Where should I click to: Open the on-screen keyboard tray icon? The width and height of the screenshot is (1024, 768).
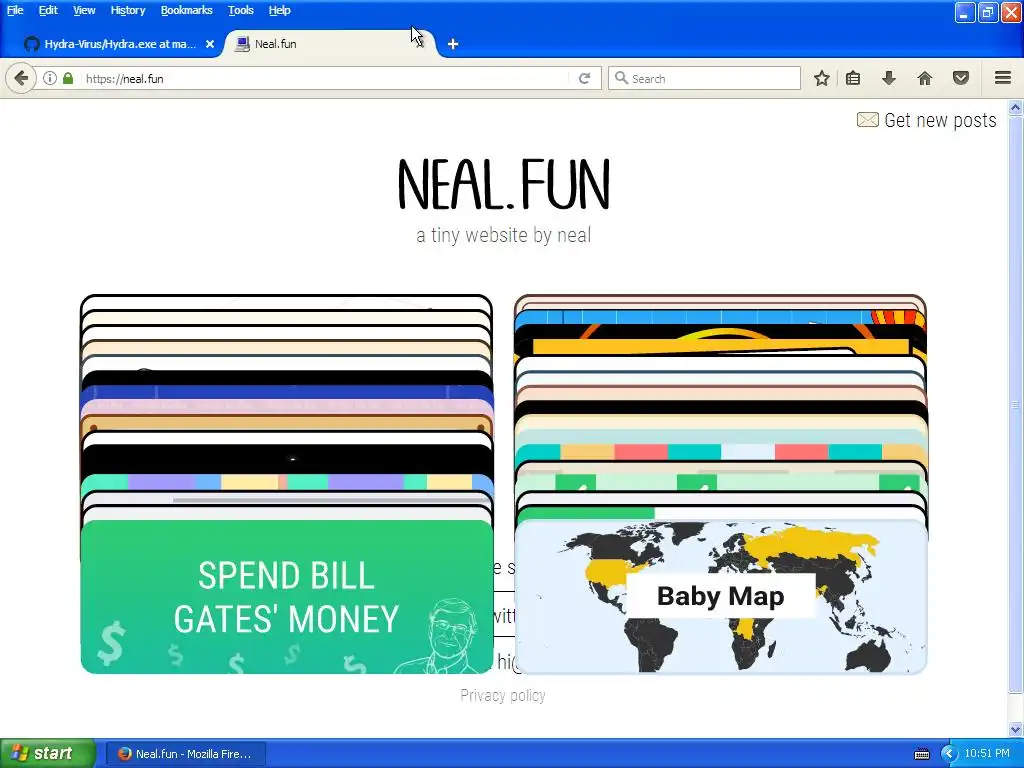[921, 754]
